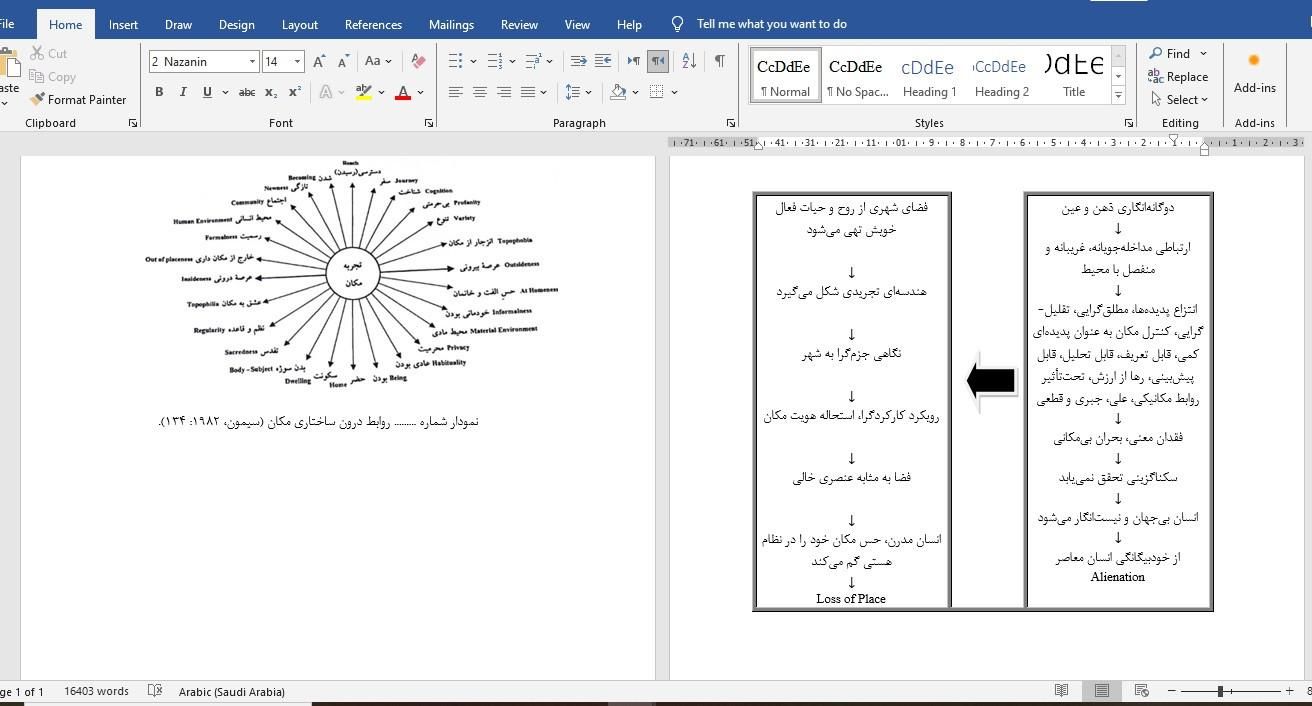Click the Sort paragraph icon
1312x706 pixels.
(689, 62)
